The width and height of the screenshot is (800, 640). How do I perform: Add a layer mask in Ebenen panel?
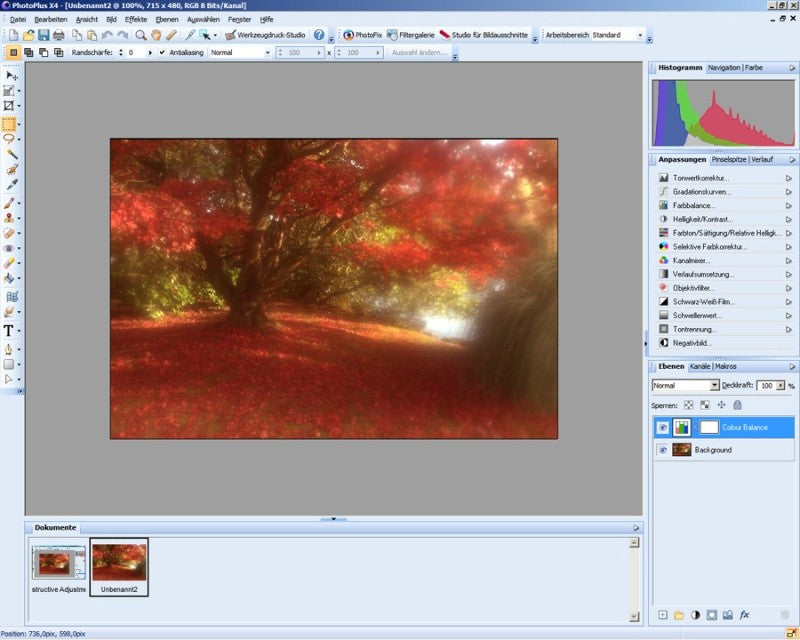pyautogui.click(x=711, y=615)
